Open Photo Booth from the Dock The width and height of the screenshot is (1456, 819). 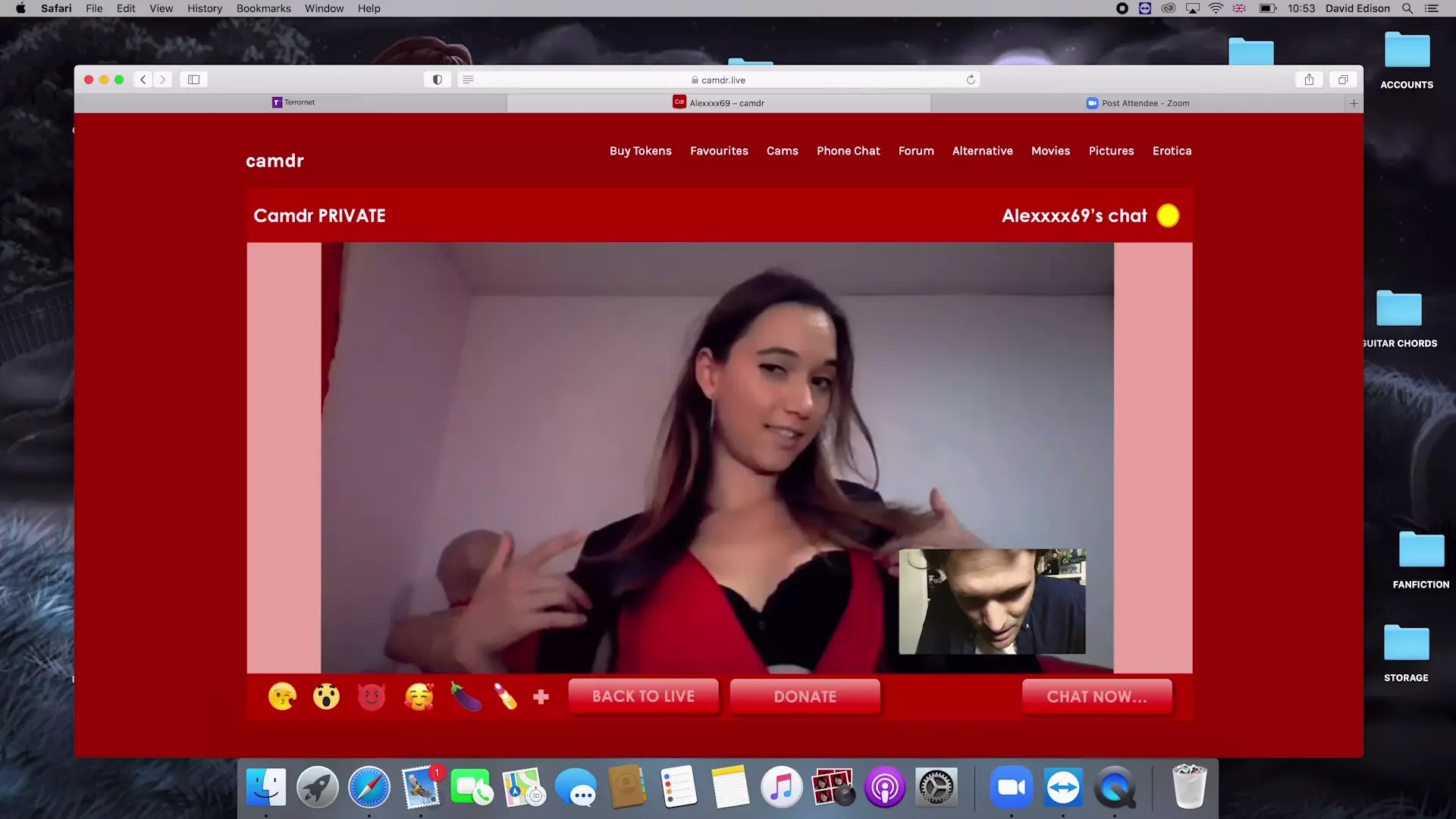(x=833, y=787)
